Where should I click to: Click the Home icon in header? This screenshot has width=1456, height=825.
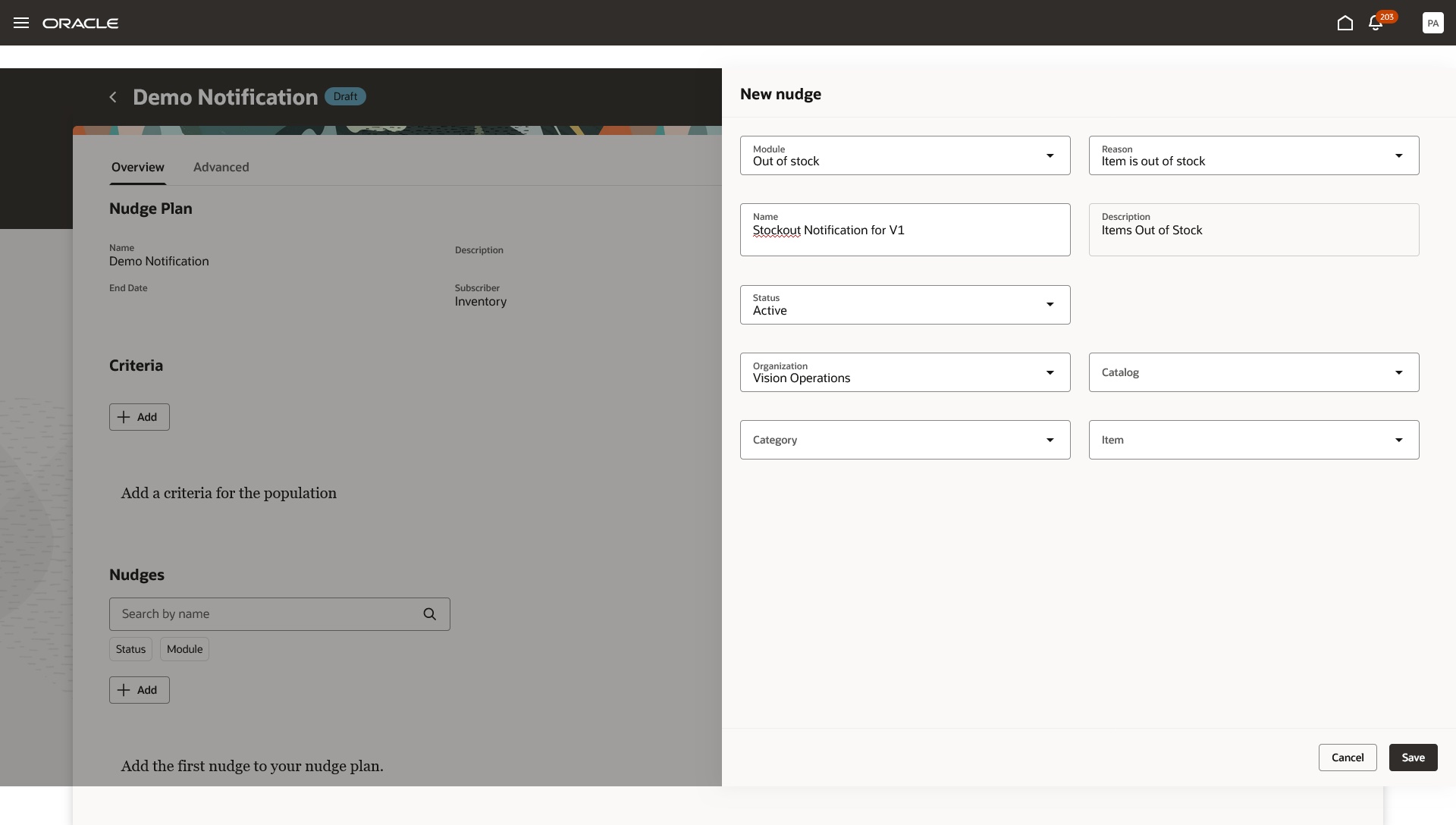pyautogui.click(x=1345, y=23)
